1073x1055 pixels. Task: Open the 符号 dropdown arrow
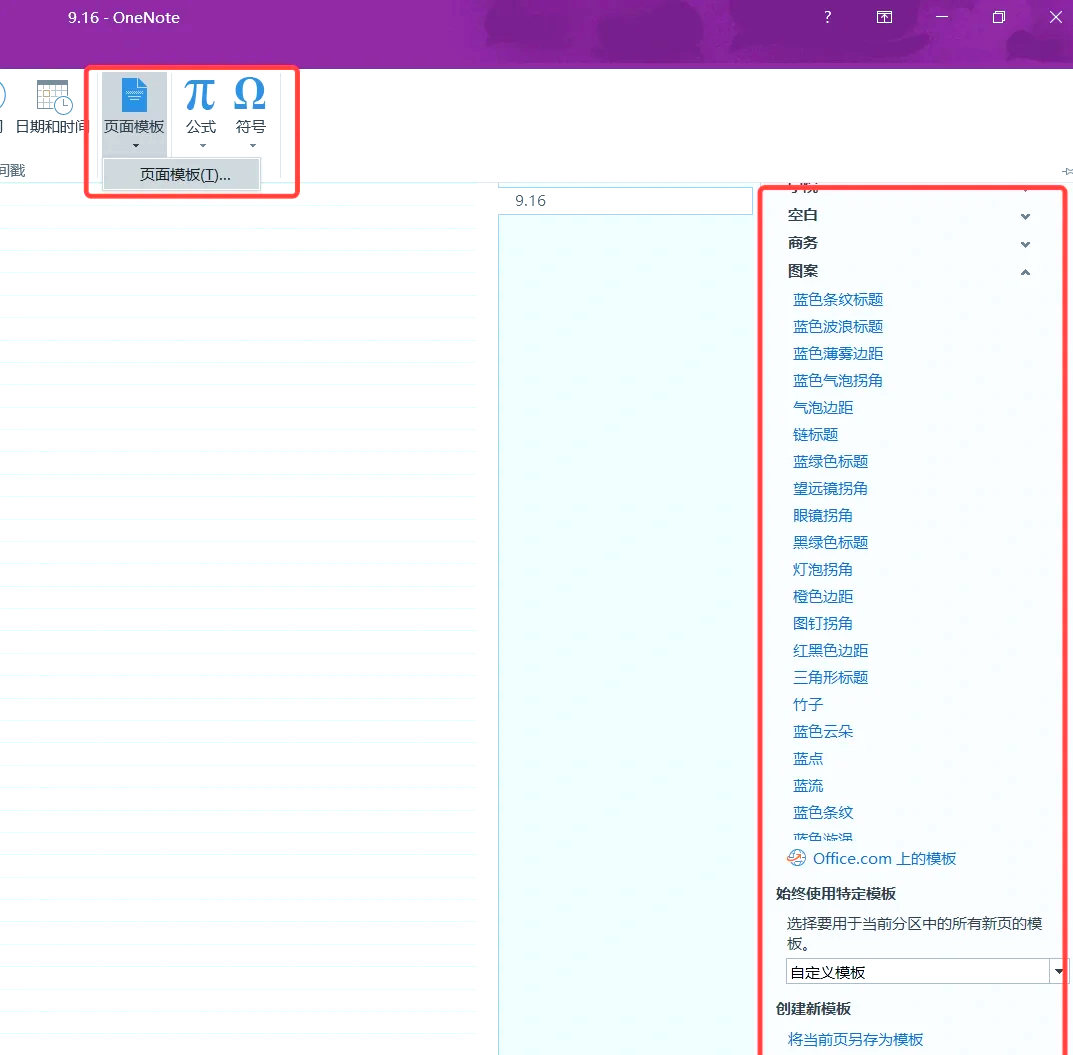pos(251,144)
